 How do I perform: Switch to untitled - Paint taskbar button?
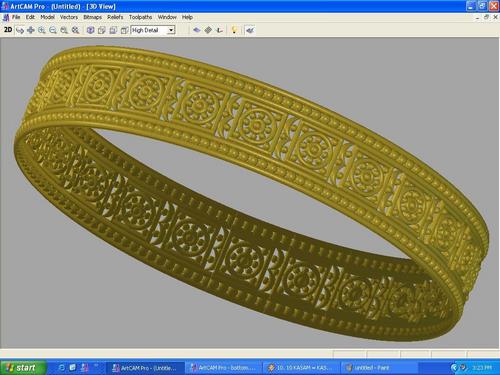379,368
